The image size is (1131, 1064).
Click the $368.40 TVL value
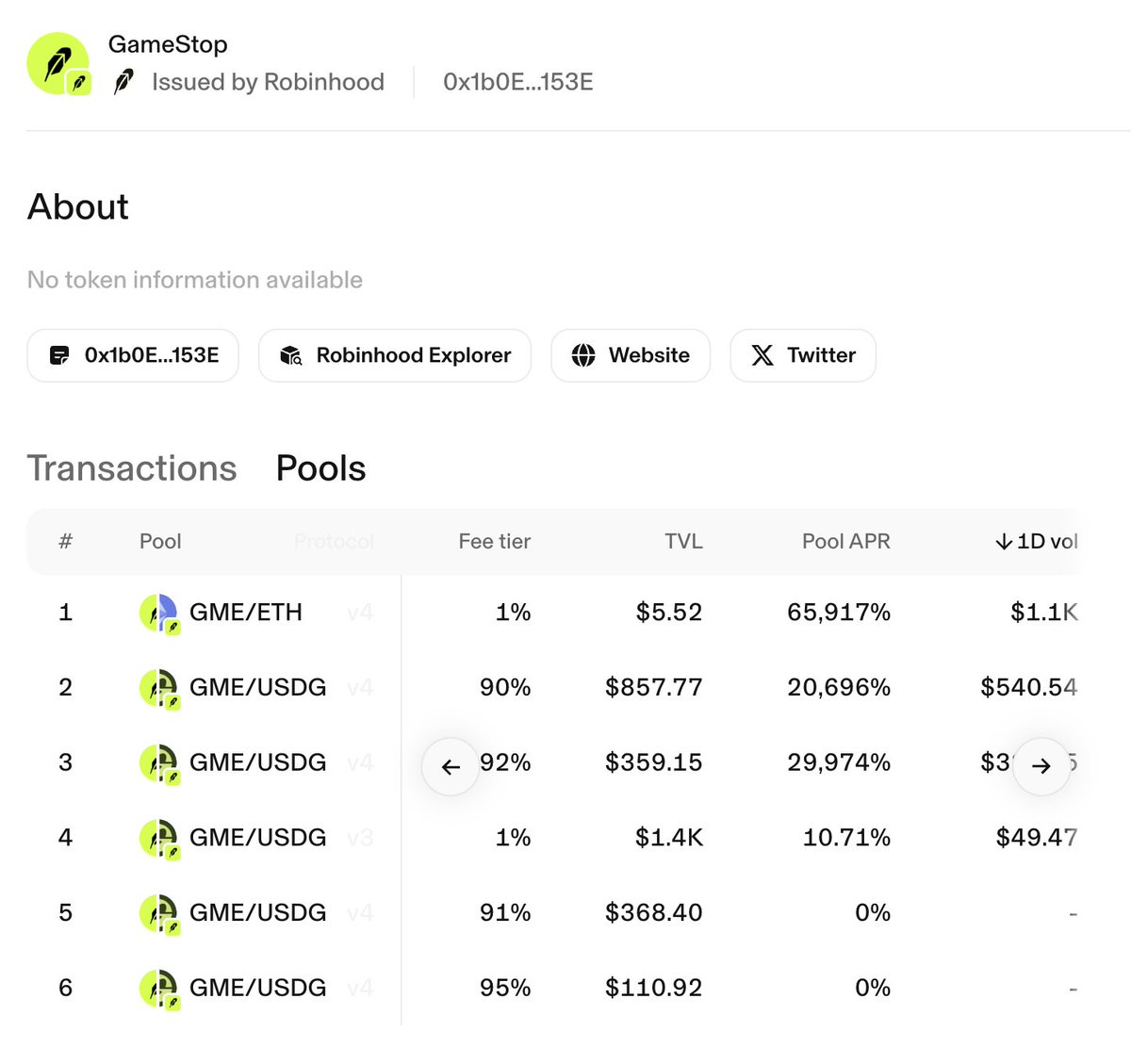654,912
